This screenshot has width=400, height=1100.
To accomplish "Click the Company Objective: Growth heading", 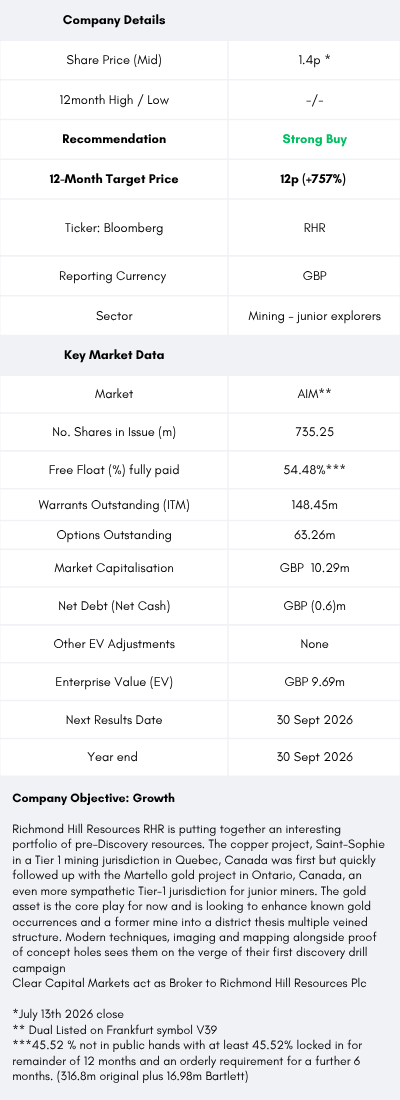I will click(94, 798).
